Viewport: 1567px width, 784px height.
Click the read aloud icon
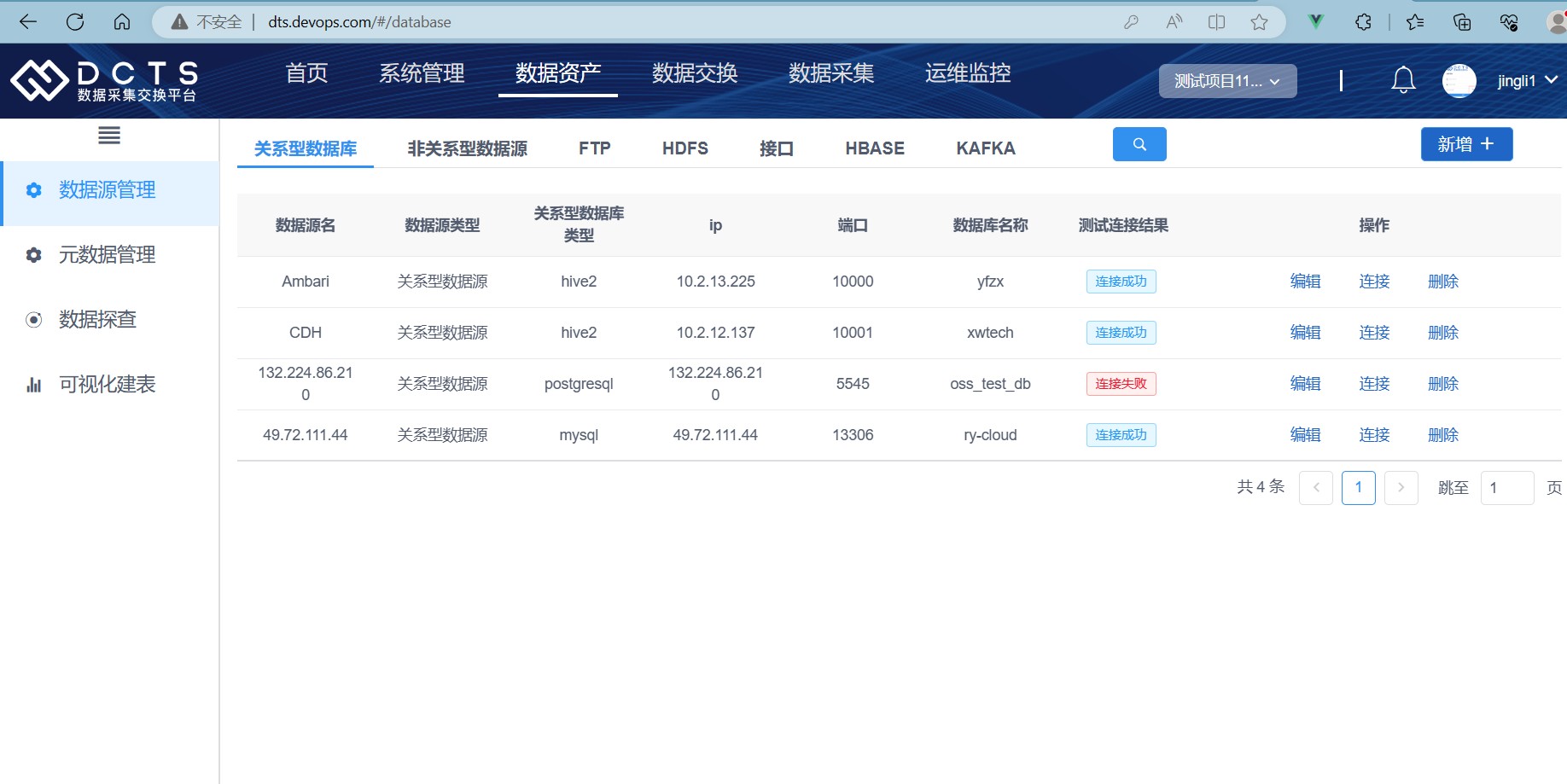coord(1174,22)
